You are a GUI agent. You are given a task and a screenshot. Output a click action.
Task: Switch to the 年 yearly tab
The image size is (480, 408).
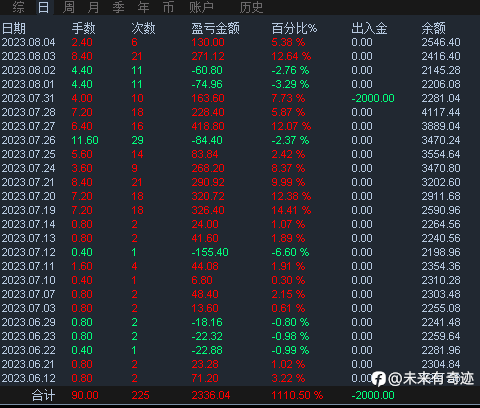click(x=143, y=7)
